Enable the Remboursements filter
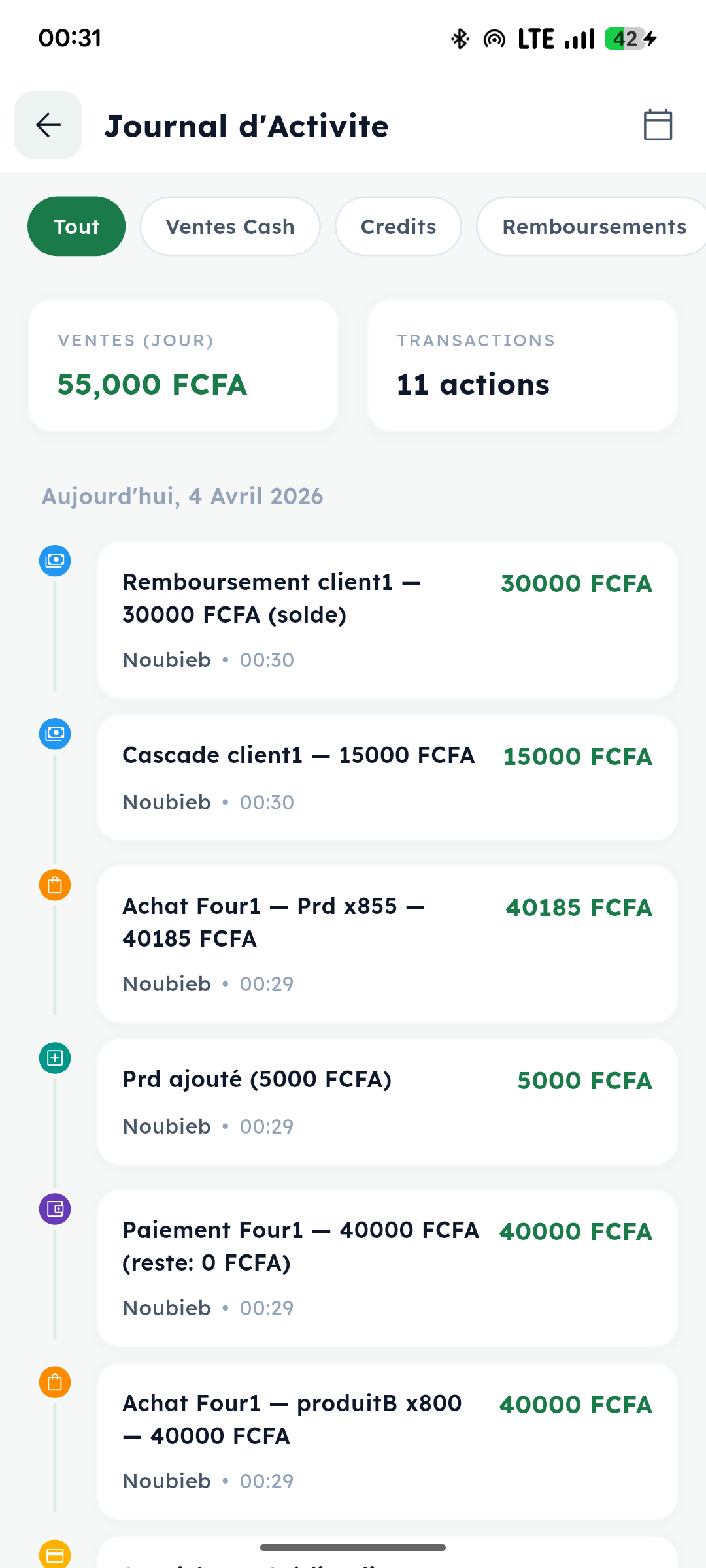 (594, 226)
